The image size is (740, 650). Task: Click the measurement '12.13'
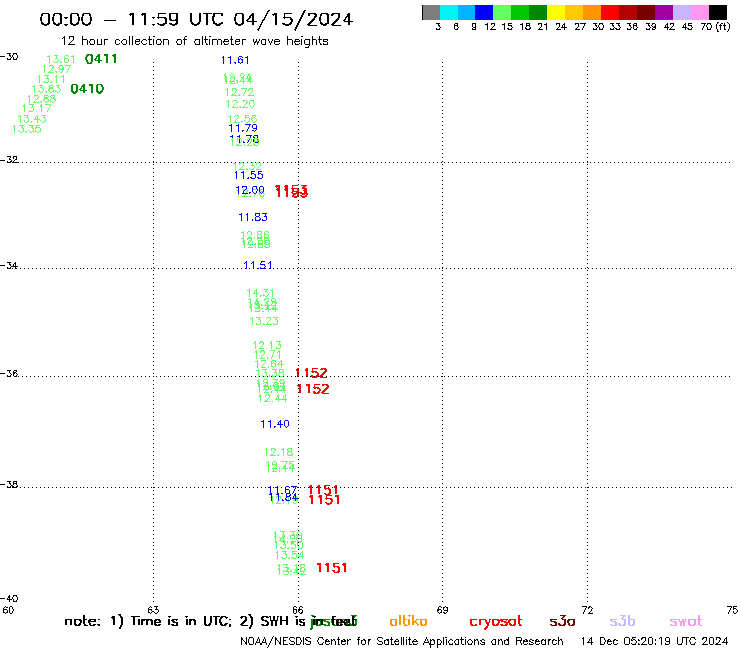tap(267, 345)
